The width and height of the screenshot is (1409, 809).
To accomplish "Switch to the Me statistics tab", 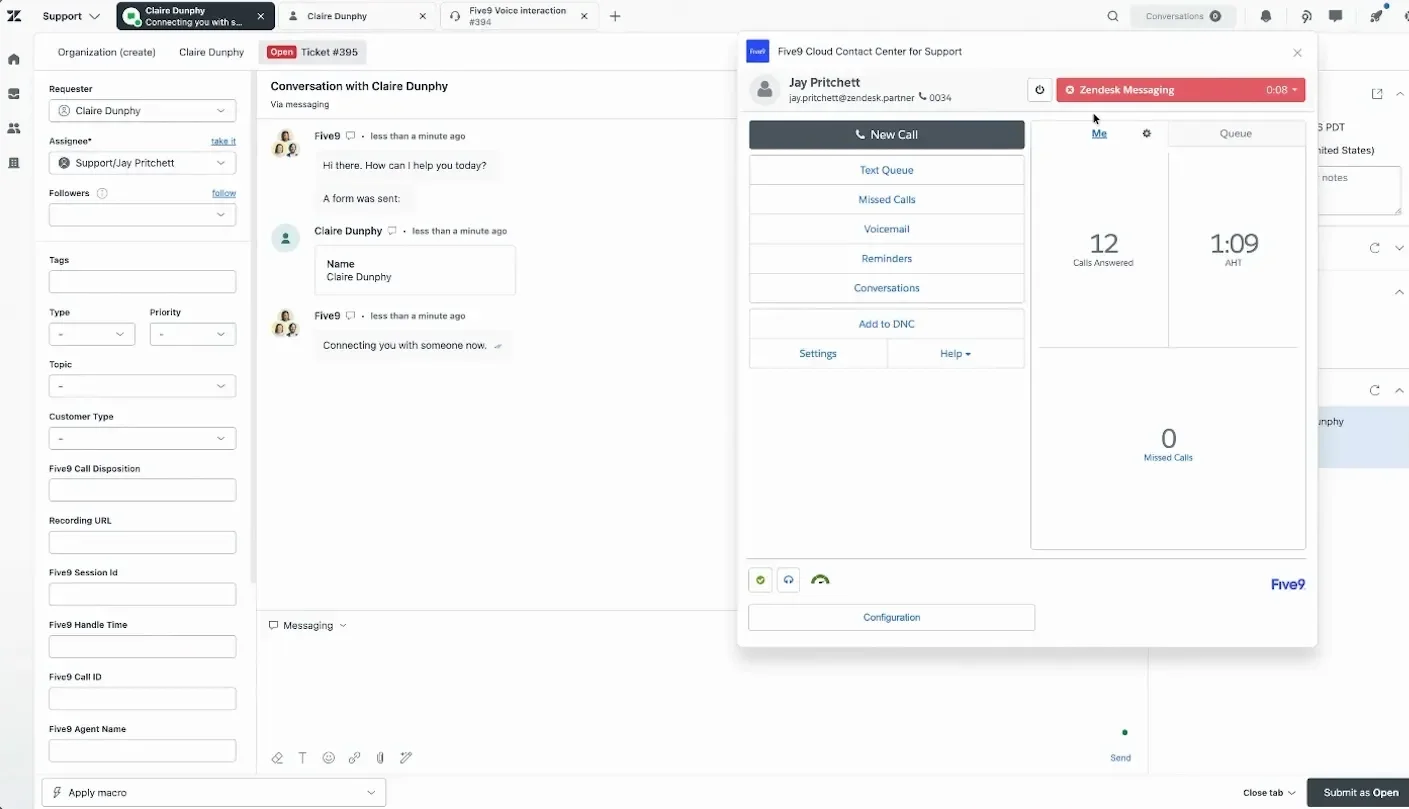I will [1099, 133].
